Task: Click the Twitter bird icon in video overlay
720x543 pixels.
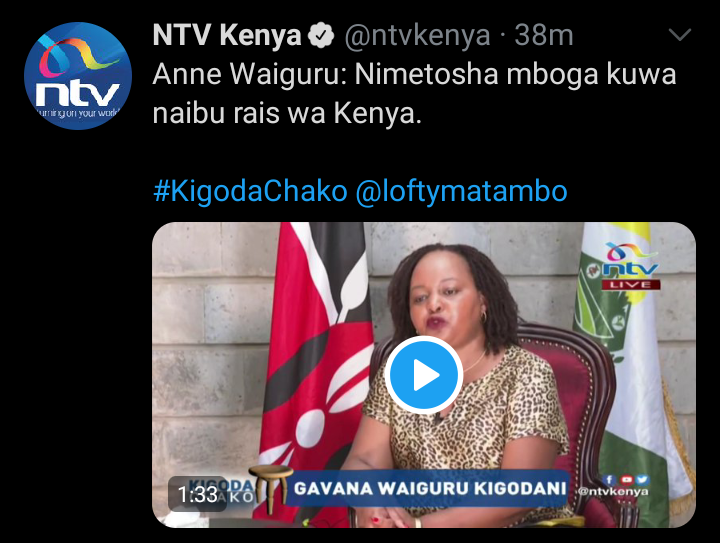Action: coord(642,480)
